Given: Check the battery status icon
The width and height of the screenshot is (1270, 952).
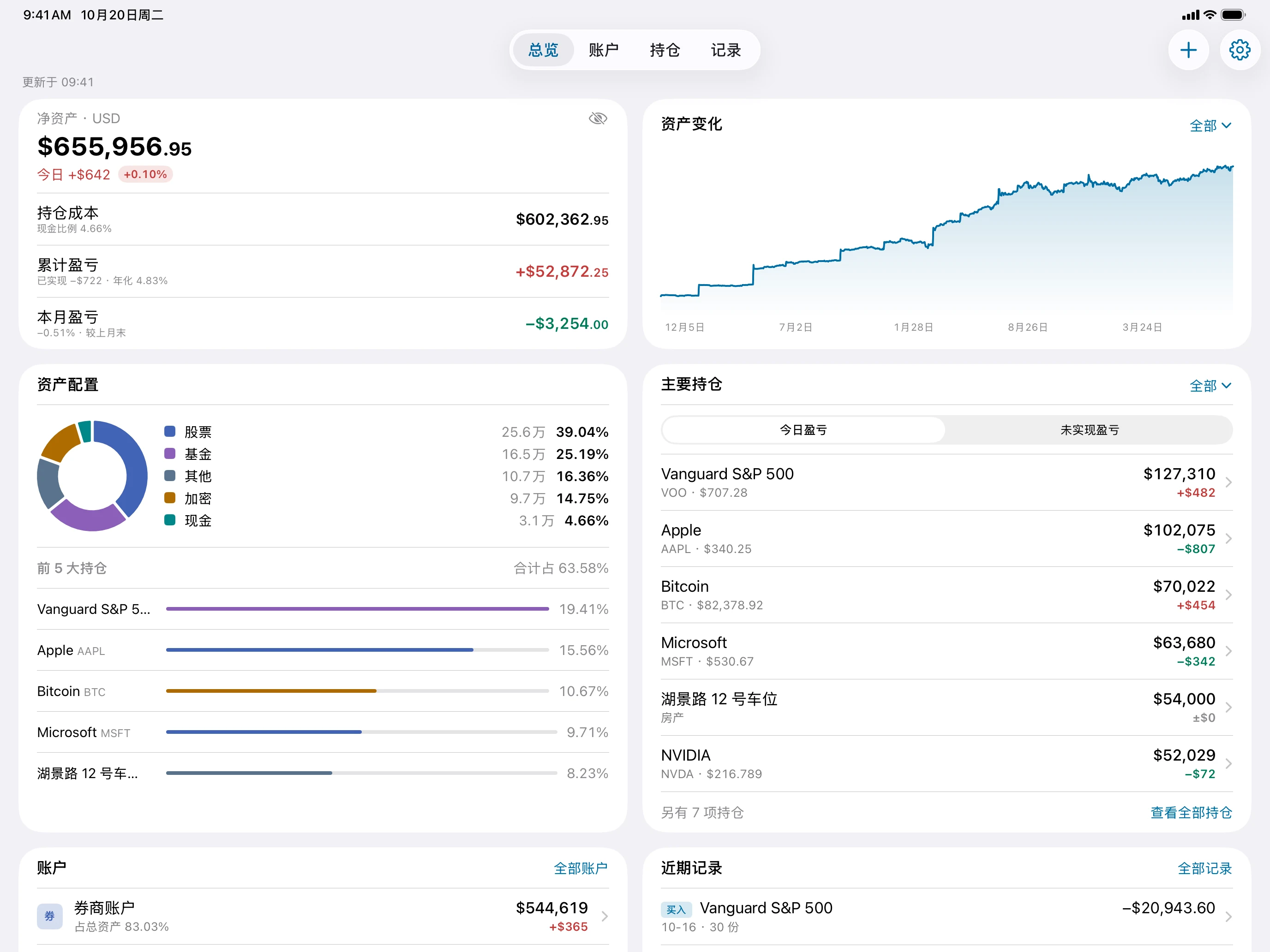Looking at the screenshot, I should 1233,15.
